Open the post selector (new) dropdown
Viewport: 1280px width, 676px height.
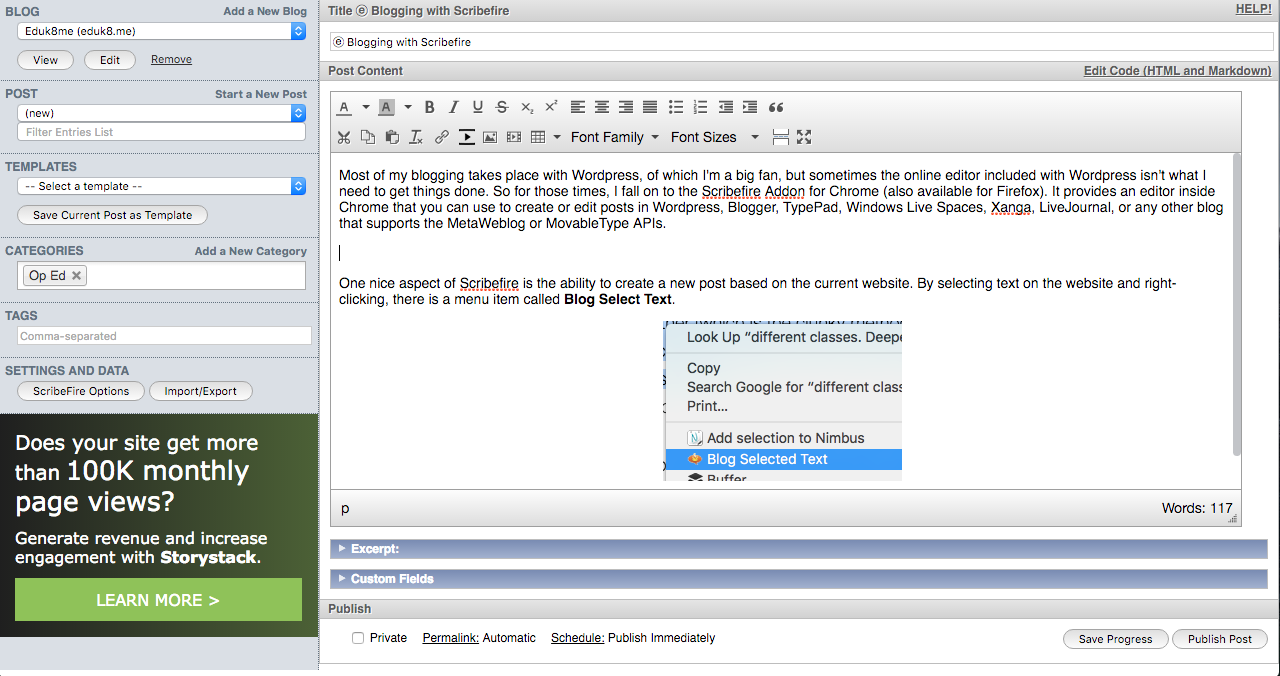(x=162, y=113)
